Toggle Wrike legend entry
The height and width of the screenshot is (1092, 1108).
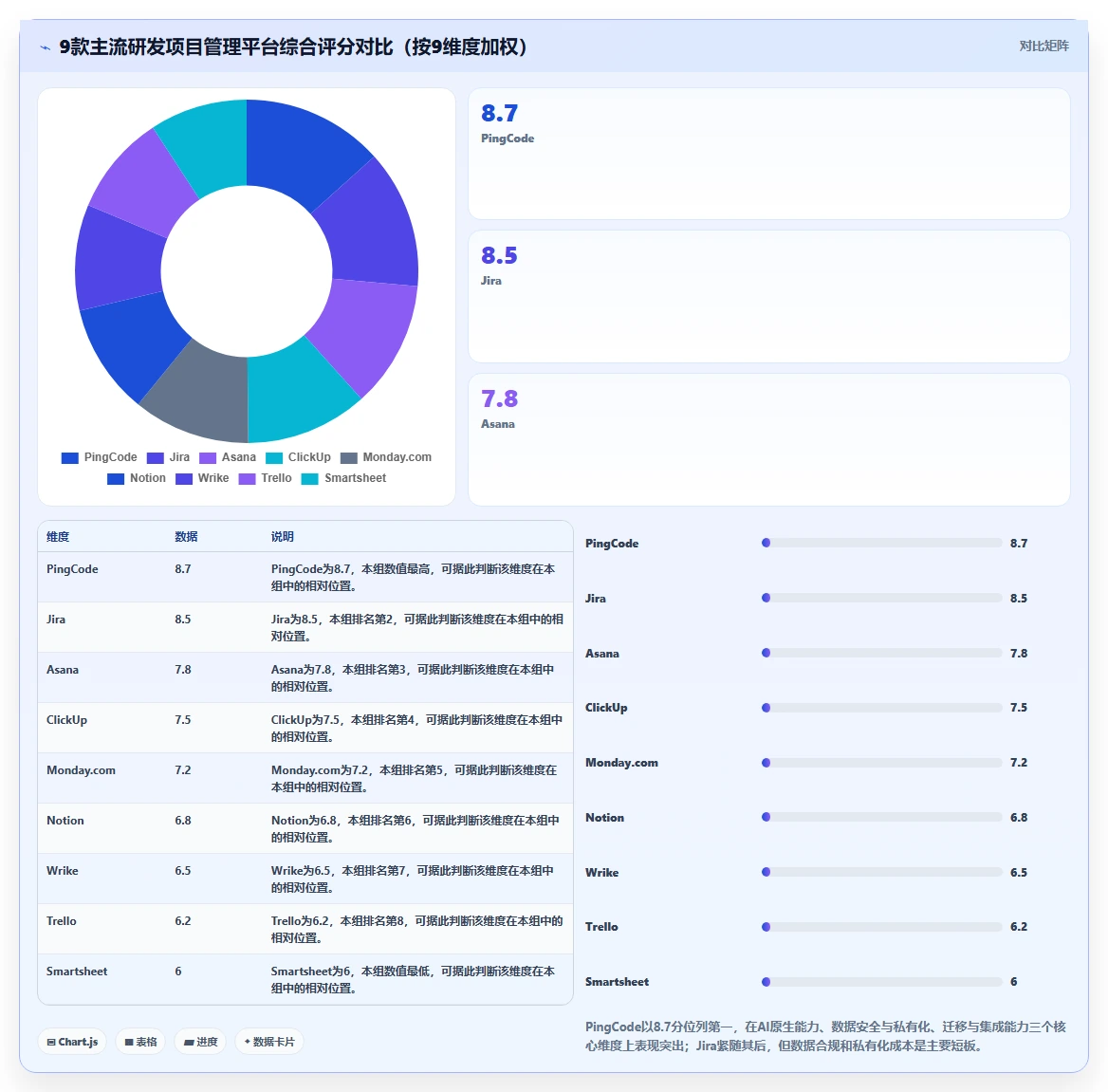(x=202, y=478)
